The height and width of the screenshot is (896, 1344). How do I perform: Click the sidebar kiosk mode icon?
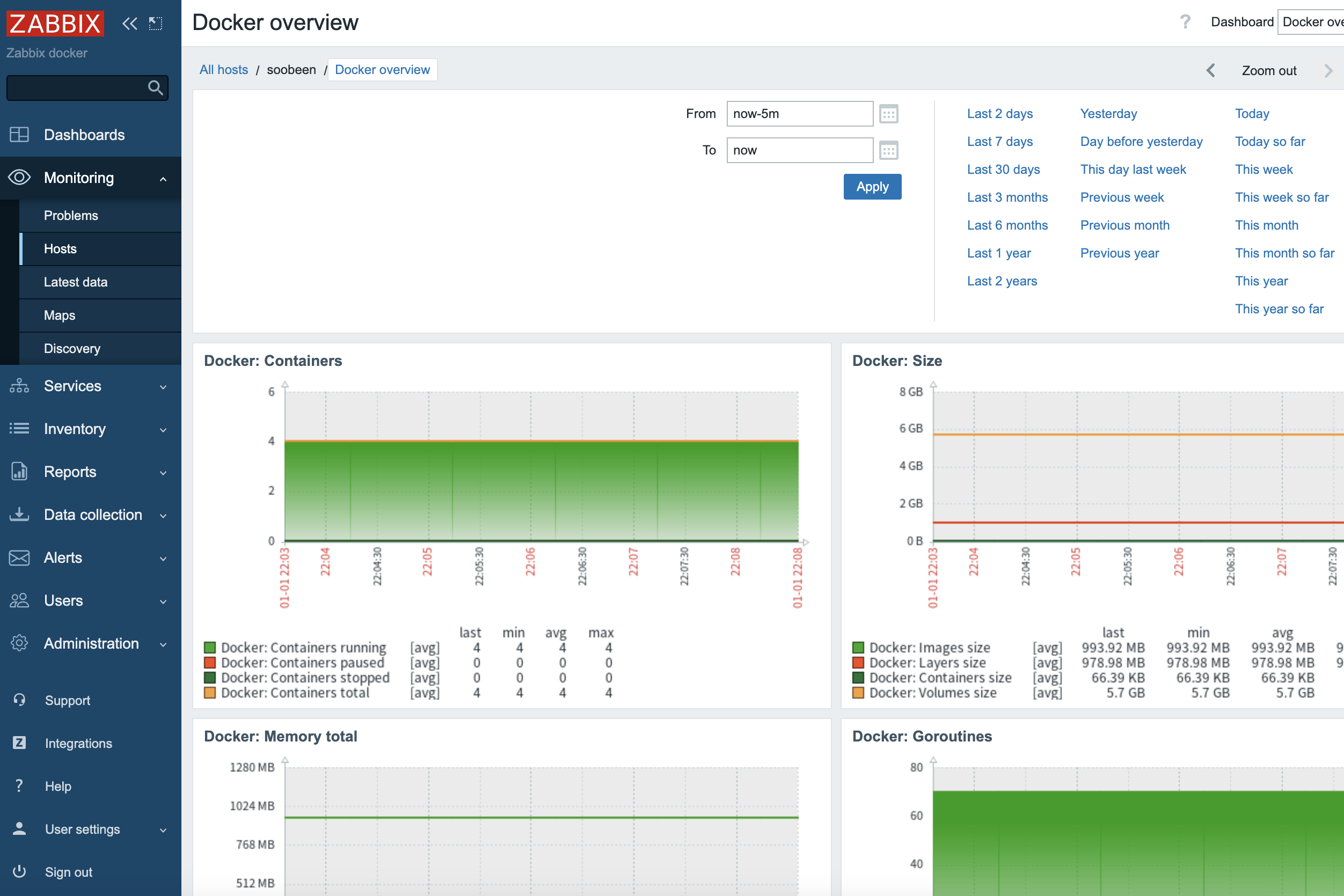[156, 24]
